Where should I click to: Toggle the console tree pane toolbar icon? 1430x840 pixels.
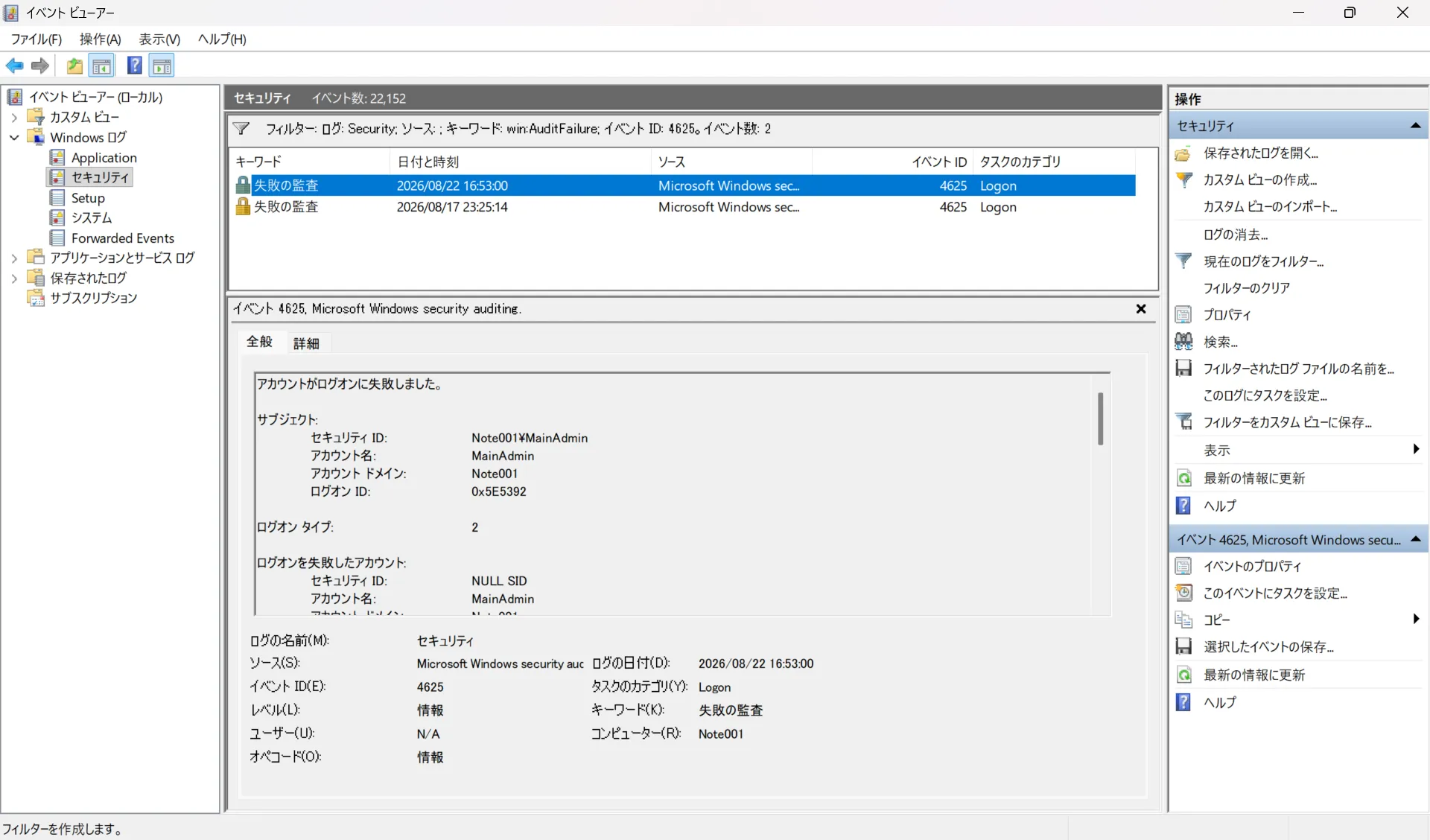pos(102,66)
